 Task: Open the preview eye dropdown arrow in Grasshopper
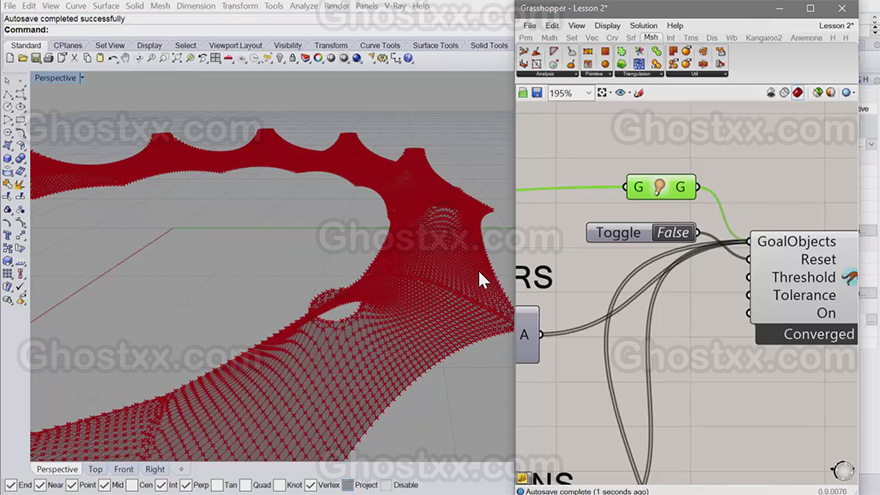tap(630, 93)
